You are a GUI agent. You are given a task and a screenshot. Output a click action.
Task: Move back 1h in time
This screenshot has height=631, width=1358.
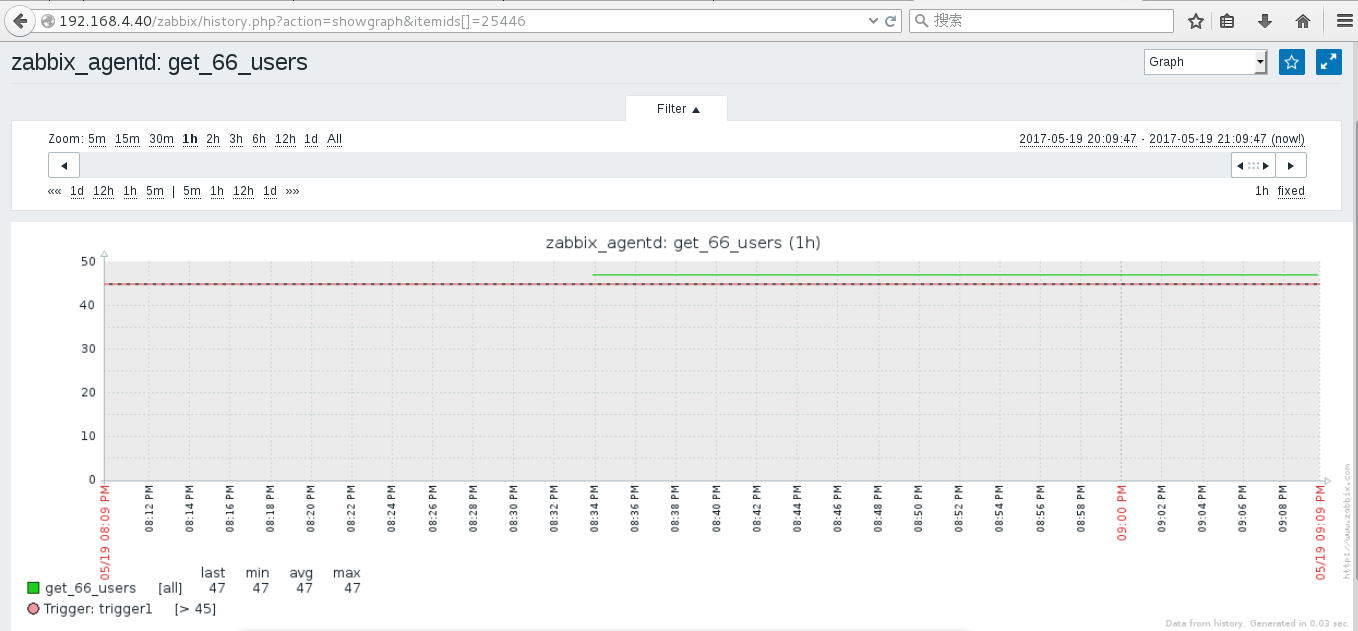tap(130, 191)
